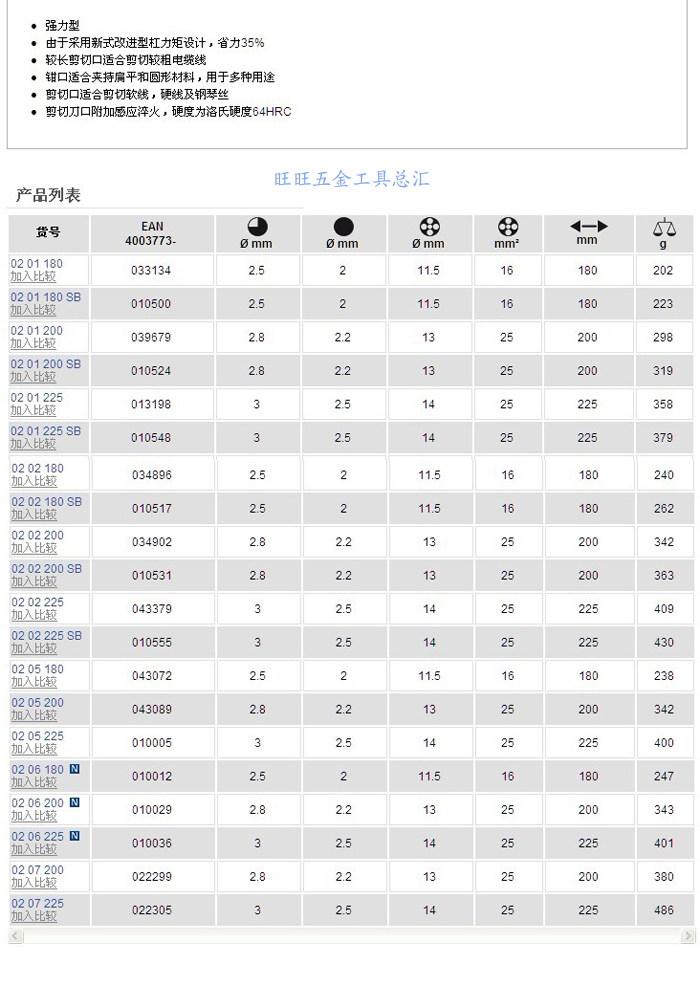Click the cable cross-section Ø mm icon
Image resolution: width=700 pixels, height=986 pixels.
[x=429, y=226]
